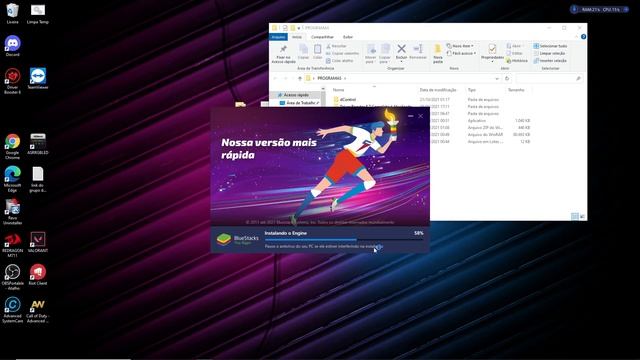Expand the address bar history dropdown
Viewport: 640px width, 360px height.
tap(497, 78)
